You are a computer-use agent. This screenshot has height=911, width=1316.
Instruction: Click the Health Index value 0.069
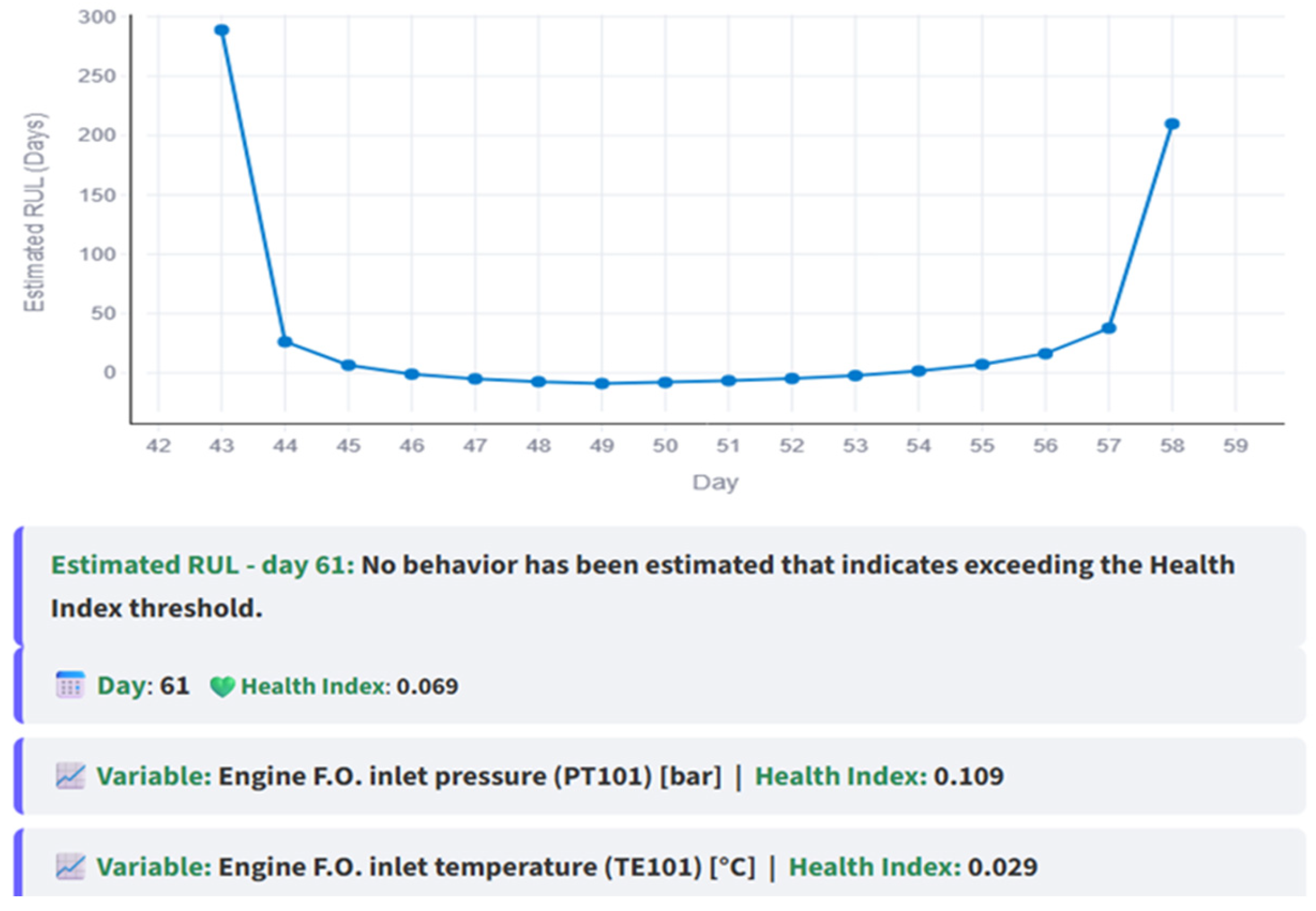(x=427, y=686)
